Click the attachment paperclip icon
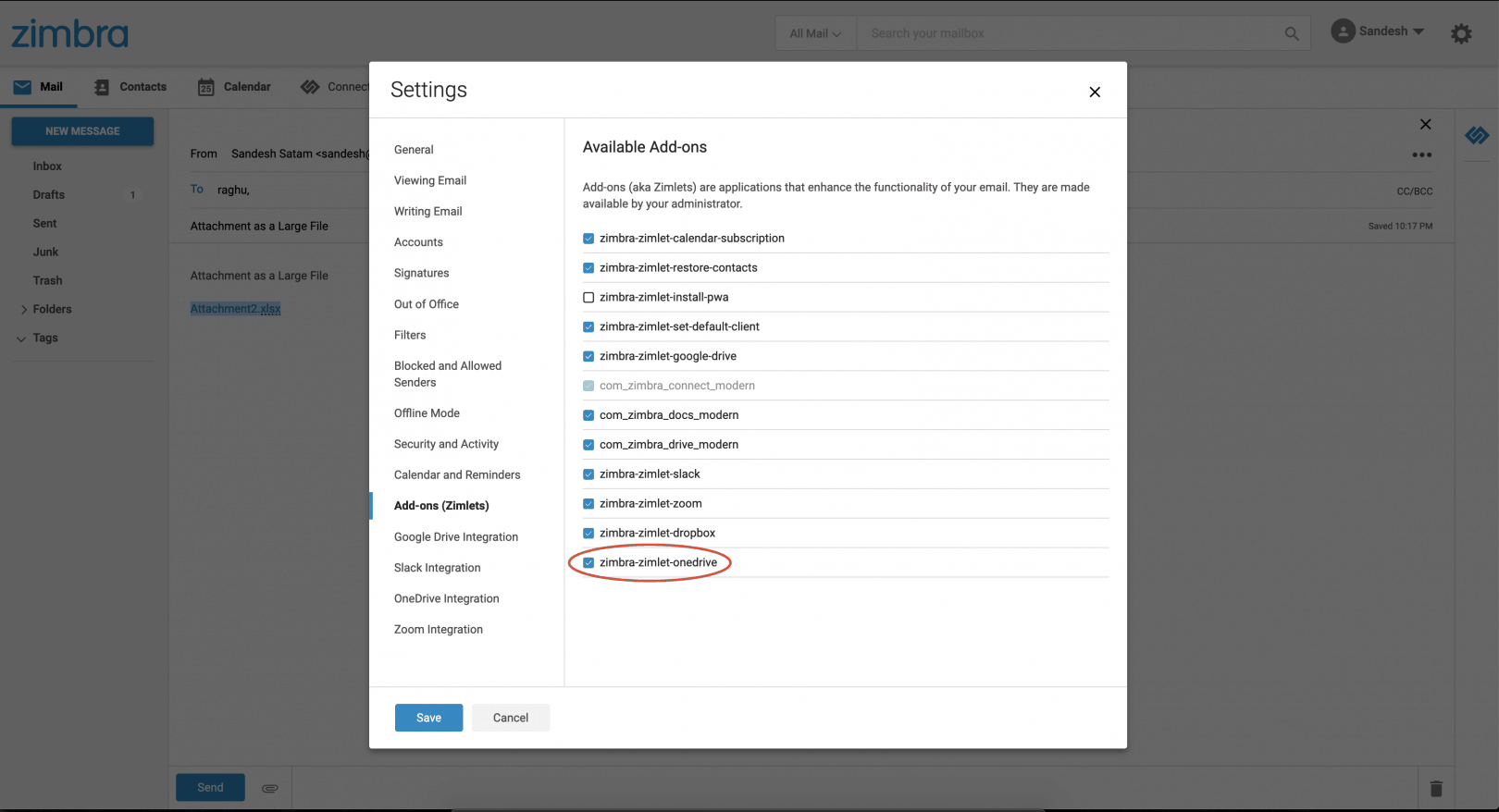The image size is (1499, 812). 270,788
